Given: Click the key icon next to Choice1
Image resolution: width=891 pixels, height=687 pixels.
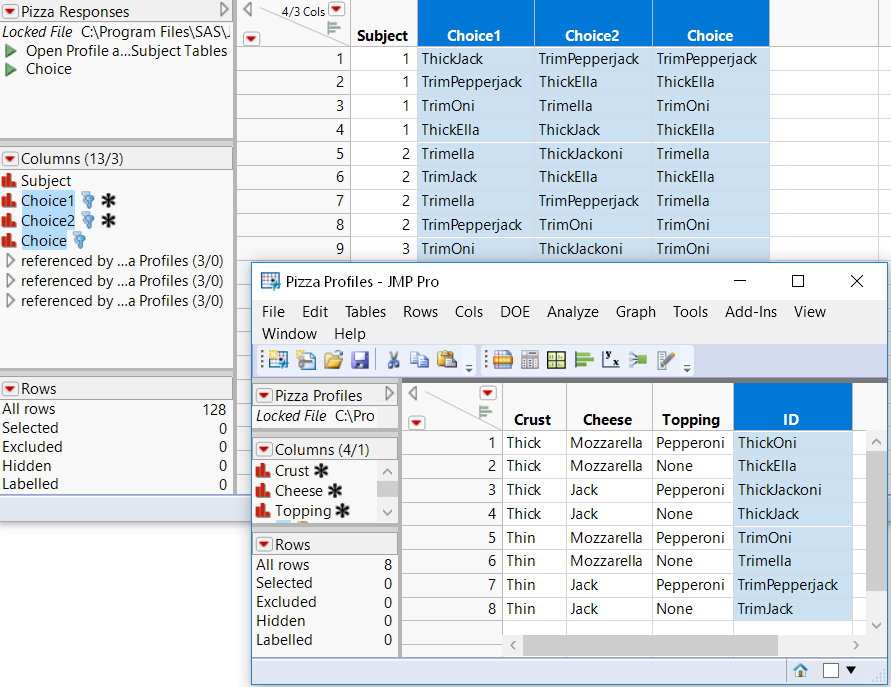Looking at the screenshot, I should 88,200.
